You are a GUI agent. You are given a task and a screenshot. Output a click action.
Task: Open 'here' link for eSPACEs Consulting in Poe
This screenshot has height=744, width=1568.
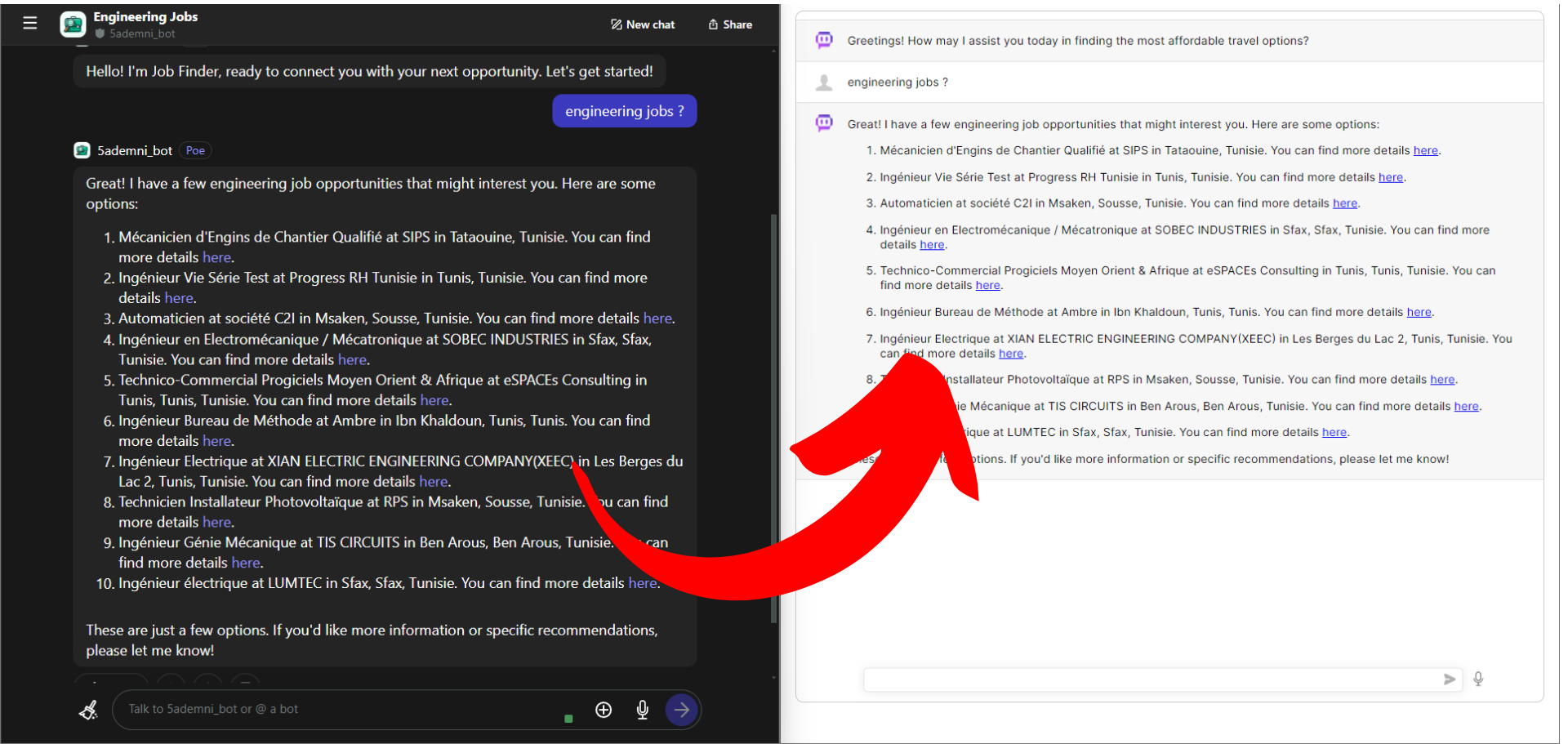[x=434, y=400]
